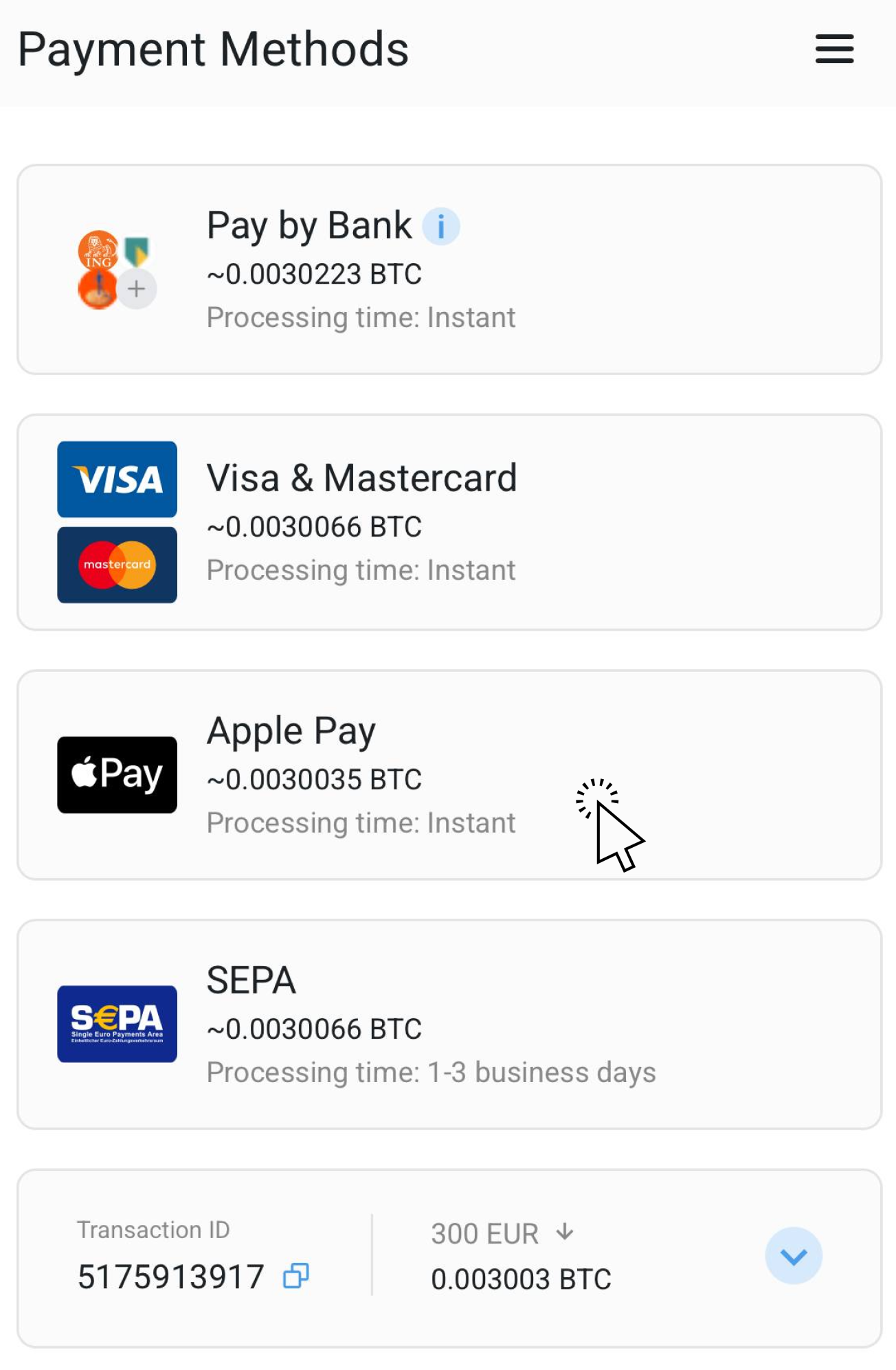This screenshot has height=1370, width=896.
Task: Click the 0.0030223 BTC amount
Action: pyautogui.click(x=315, y=274)
